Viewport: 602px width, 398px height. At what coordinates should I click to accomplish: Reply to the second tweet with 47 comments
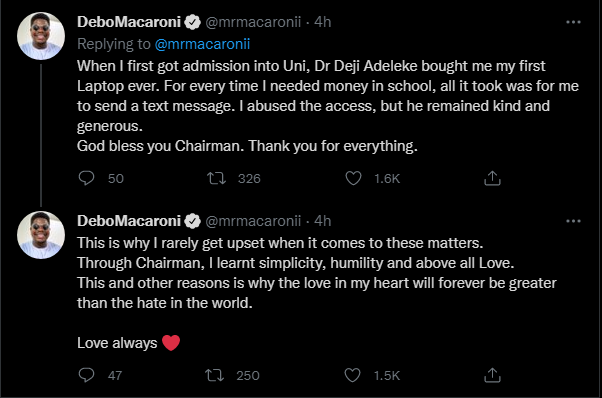click(86, 375)
